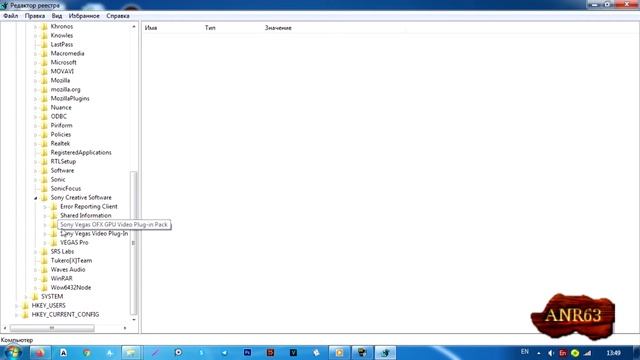Click the Shared Information folder icon
The image size is (640, 360).
(54, 216)
